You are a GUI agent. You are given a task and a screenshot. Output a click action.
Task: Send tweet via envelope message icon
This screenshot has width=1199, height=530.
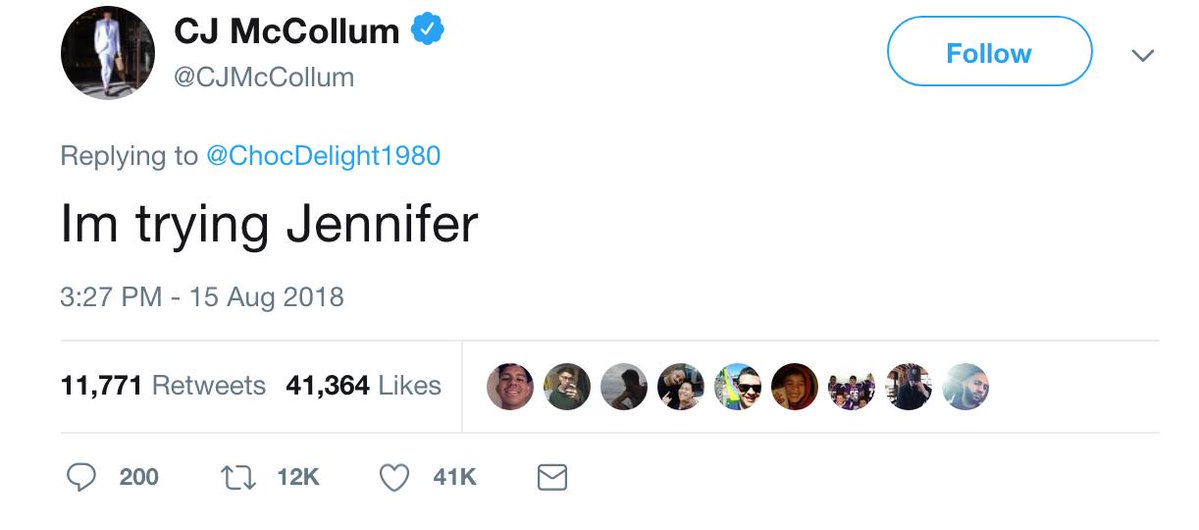click(552, 478)
